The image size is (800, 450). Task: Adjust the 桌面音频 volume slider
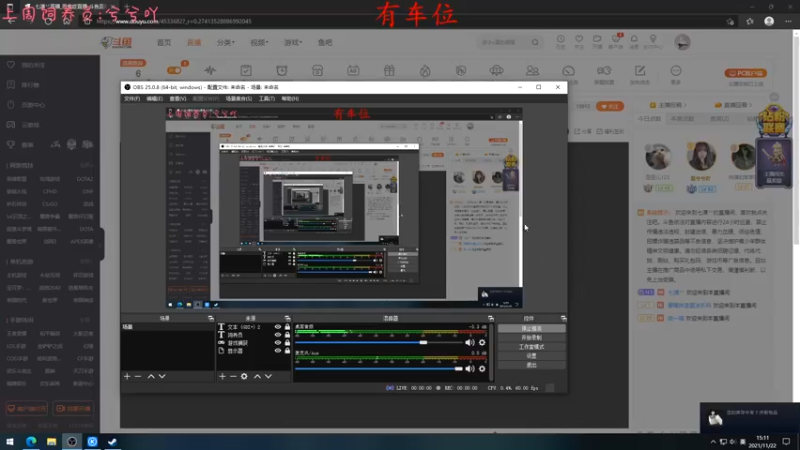[379, 342]
